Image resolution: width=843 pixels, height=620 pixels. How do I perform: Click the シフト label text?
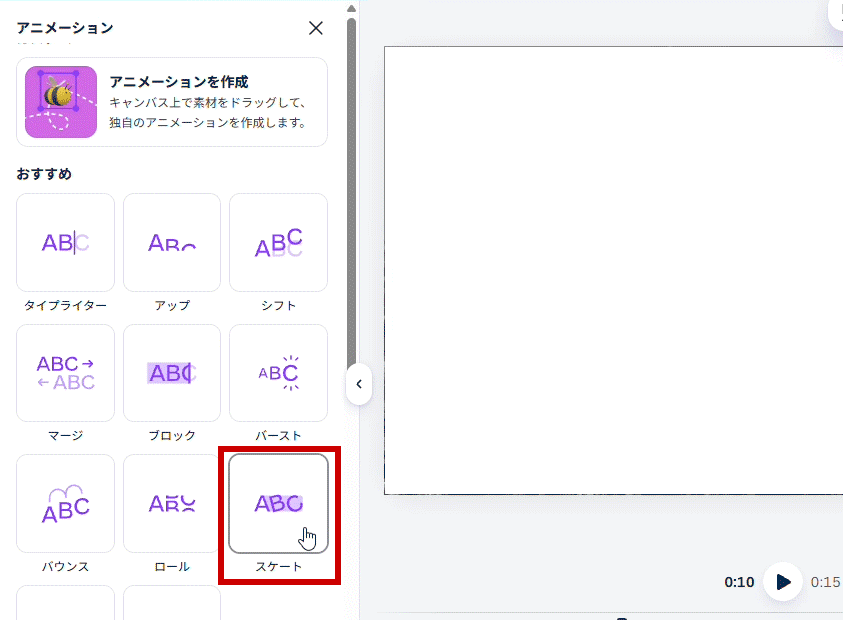[x=278, y=305]
